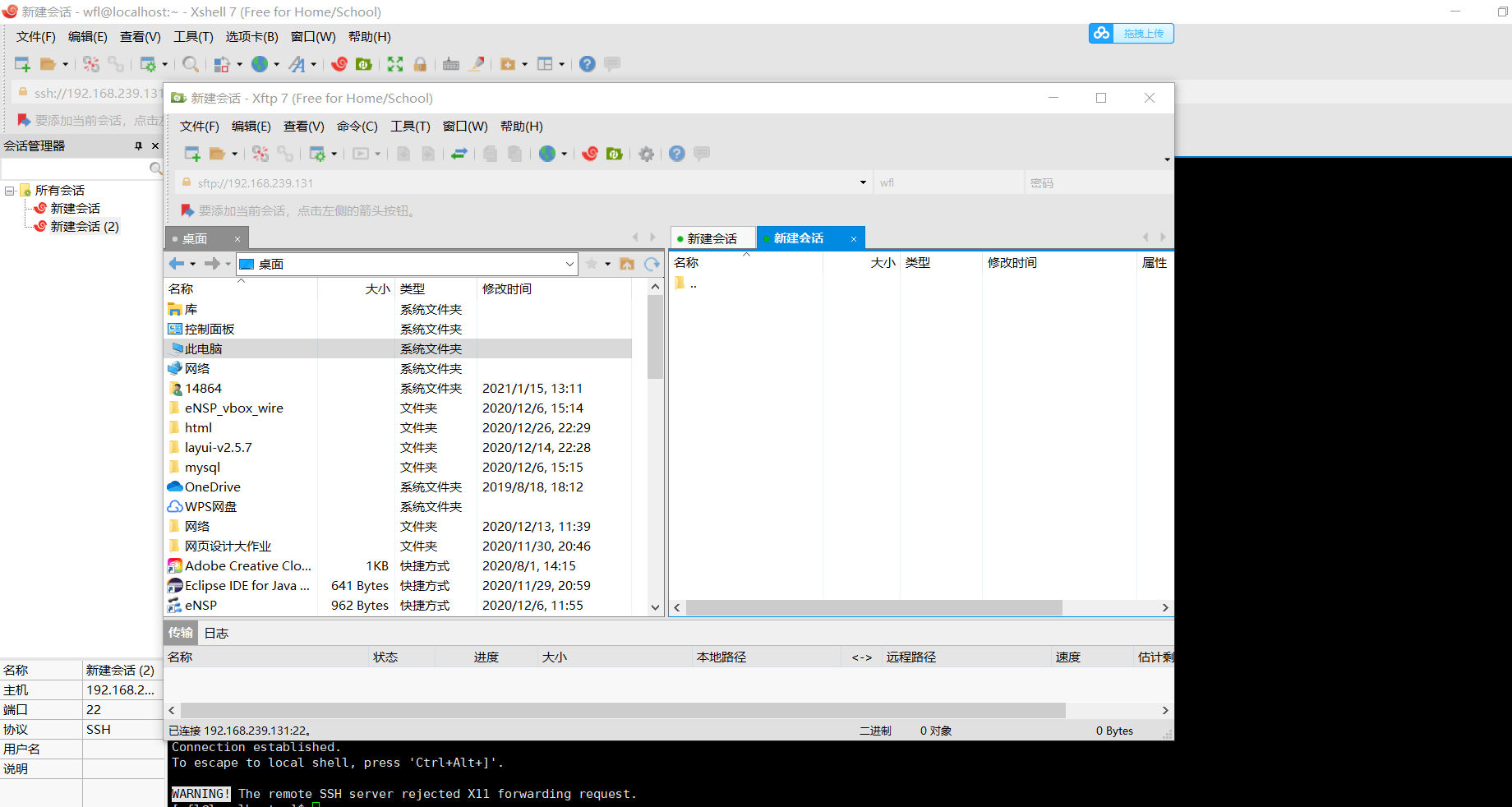This screenshot has width=1512, height=807.
Task: Click transfer panel horizontal scrollbar thumb
Action: pyautogui.click(x=623, y=710)
